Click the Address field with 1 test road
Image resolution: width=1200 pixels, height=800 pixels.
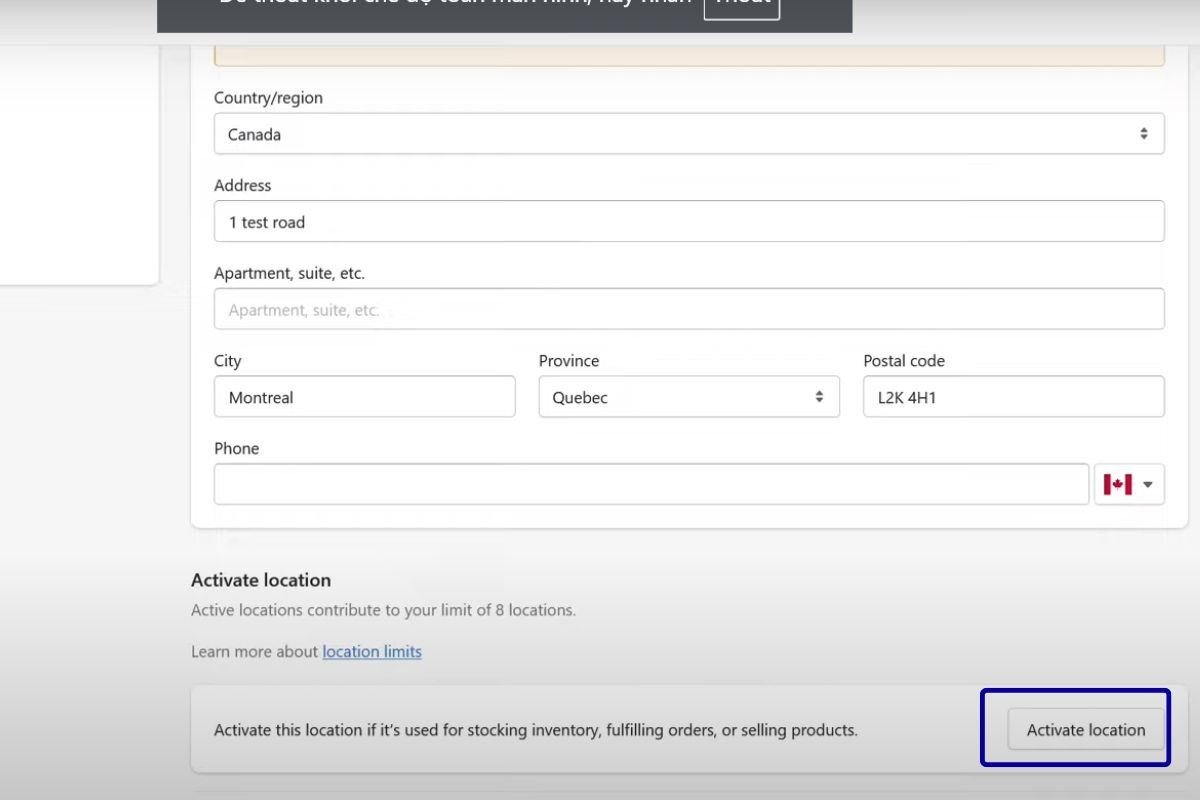coord(689,222)
